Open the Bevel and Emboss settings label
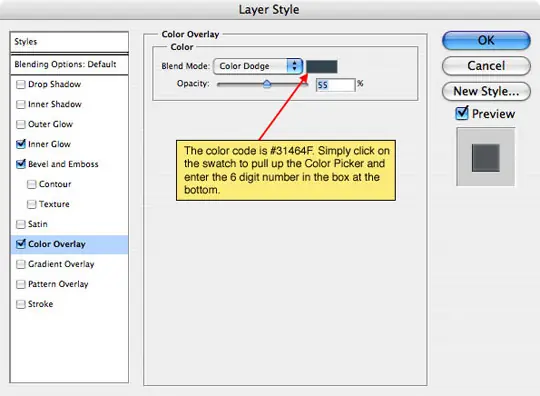The image size is (540, 396). click(x=63, y=164)
